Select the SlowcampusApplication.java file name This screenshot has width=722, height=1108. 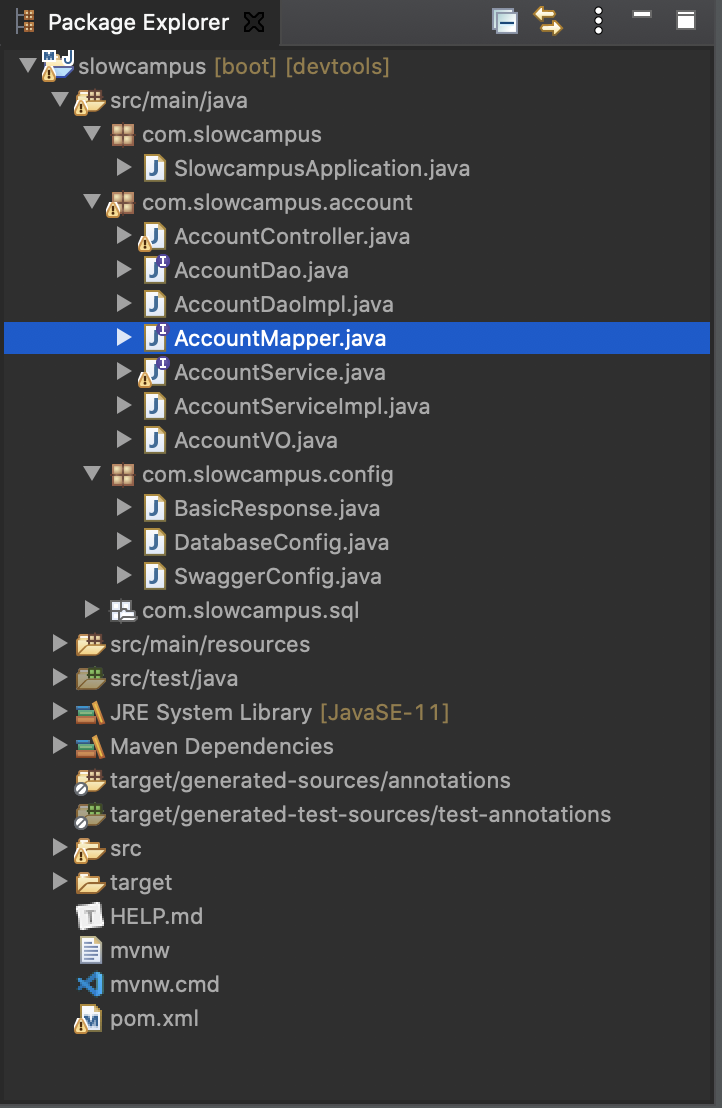[322, 169]
